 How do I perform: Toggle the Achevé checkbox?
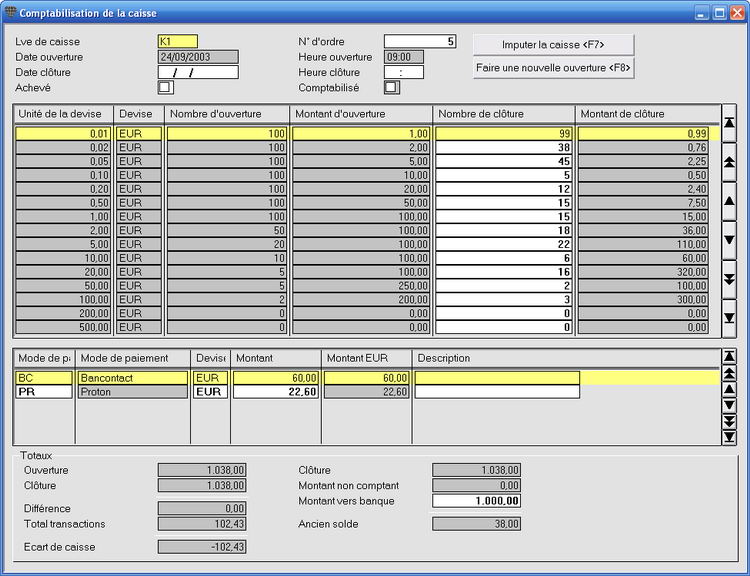point(165,88)
